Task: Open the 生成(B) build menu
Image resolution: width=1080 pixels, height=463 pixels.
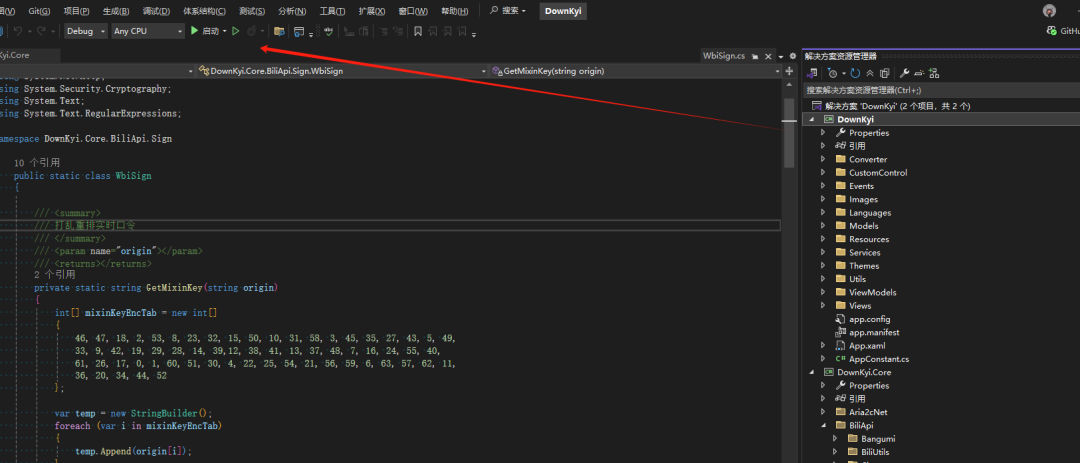Action: coord(116,12)
